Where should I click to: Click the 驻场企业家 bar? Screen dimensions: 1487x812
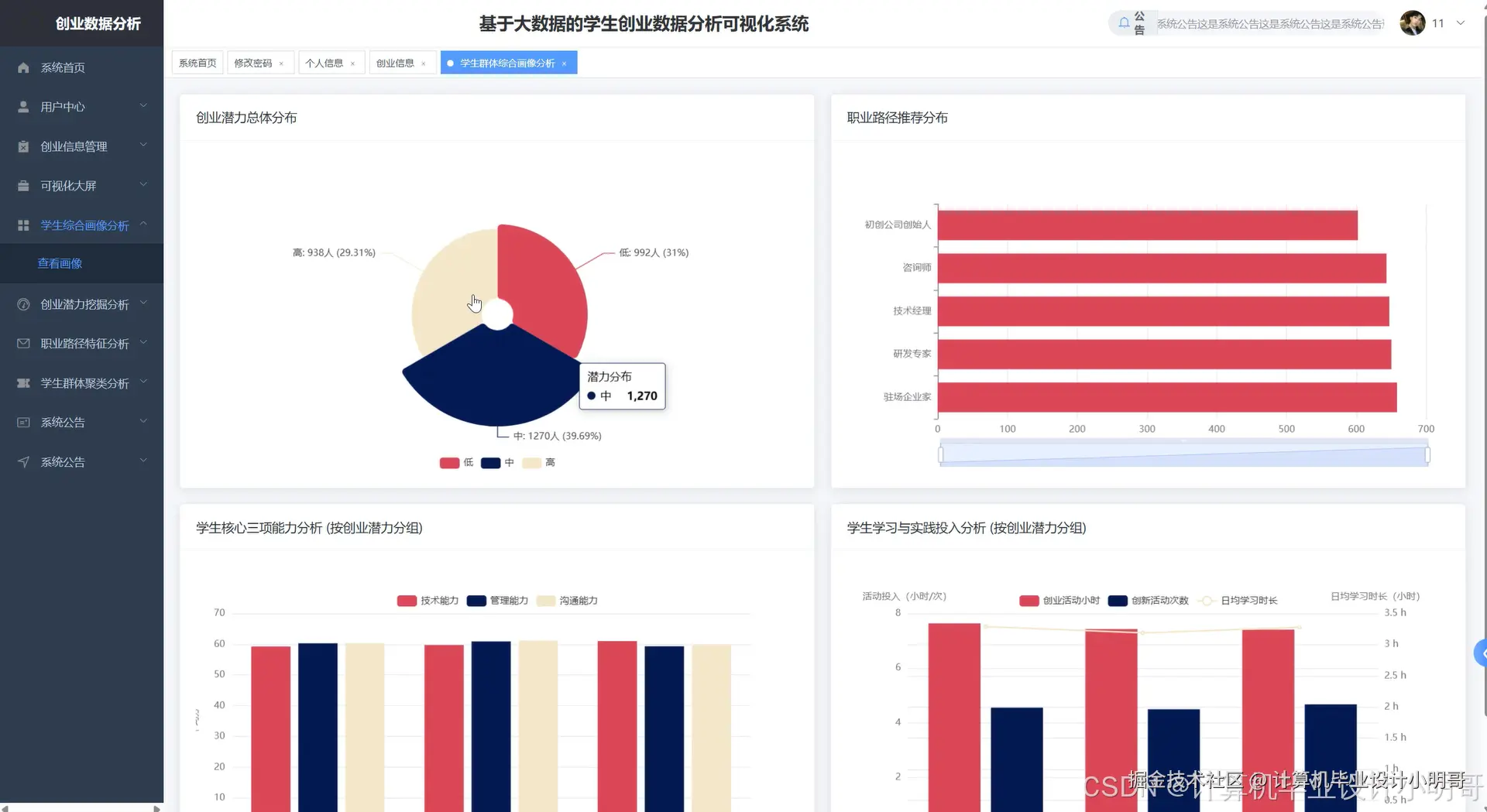point(1167,397)
